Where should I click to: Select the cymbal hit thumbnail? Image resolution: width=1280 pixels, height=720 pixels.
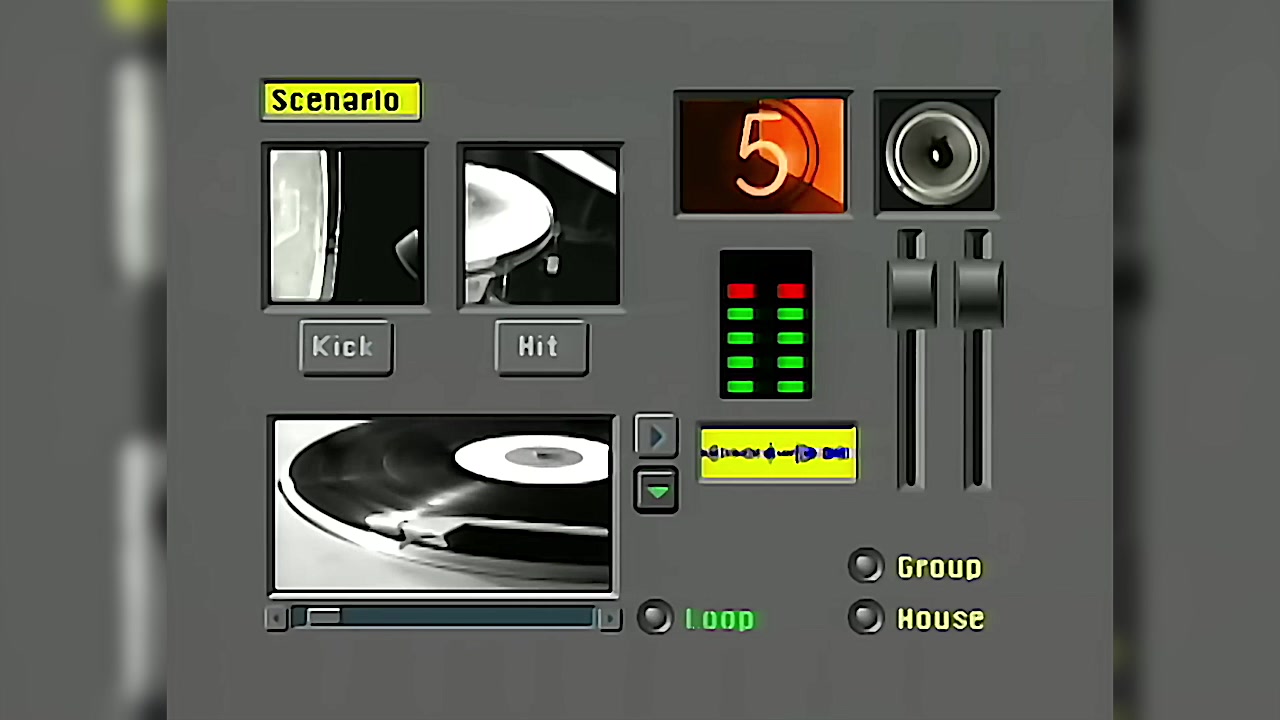(541, 225)
